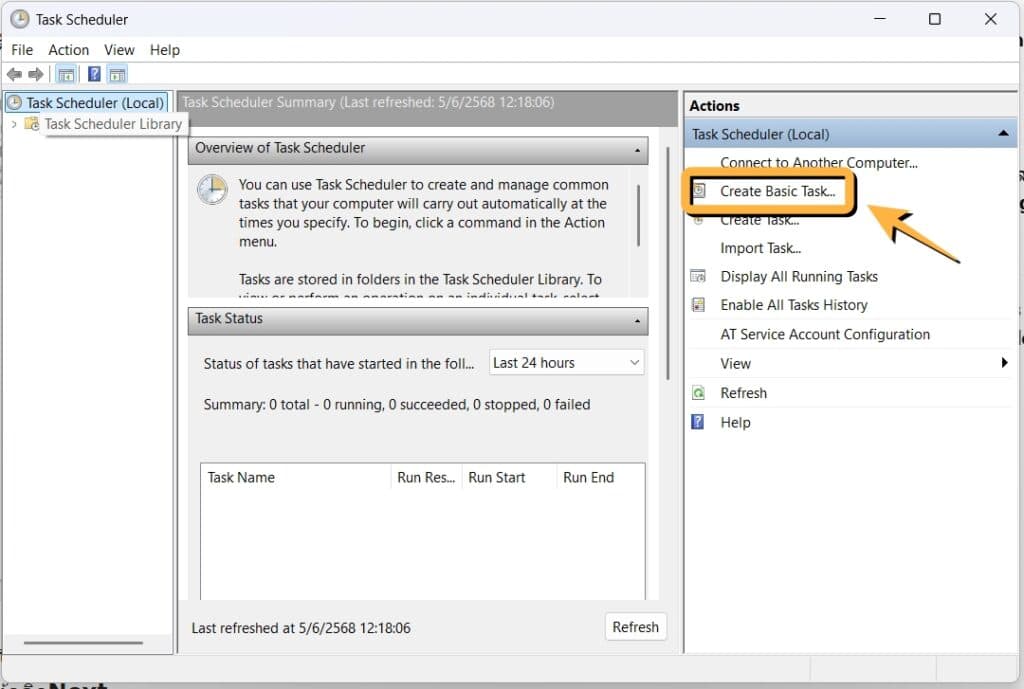
Task: Expand the Task Scheduler Library tree node
Action: point(14,124)
